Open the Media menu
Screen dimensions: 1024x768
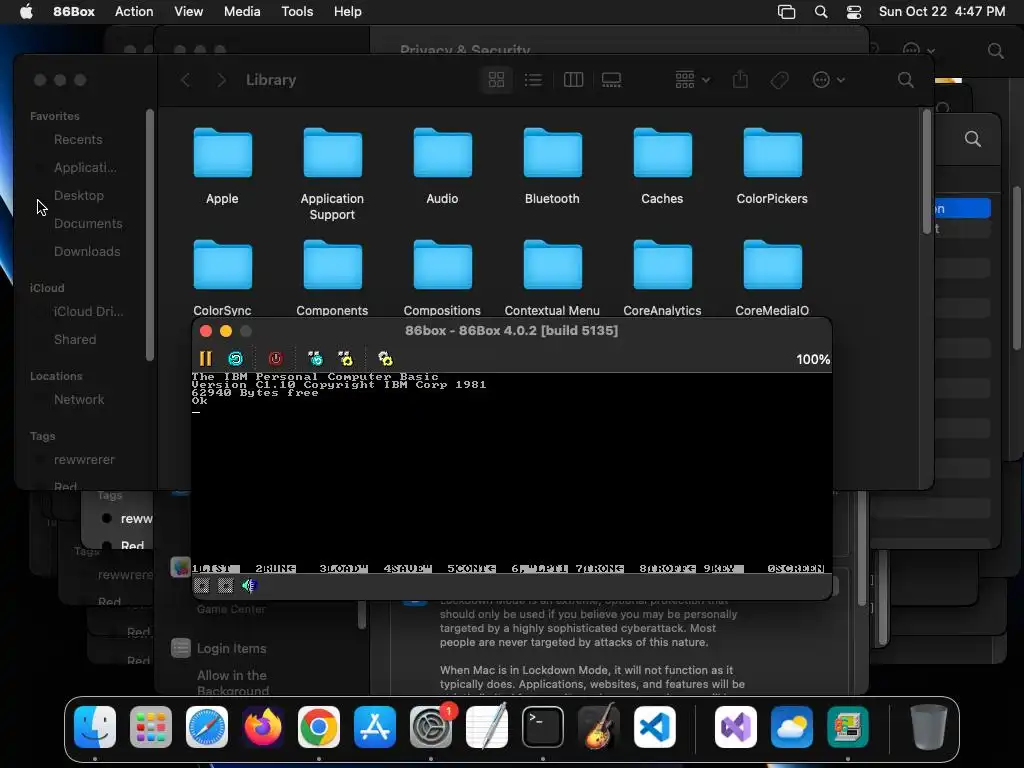coord(242,12)
